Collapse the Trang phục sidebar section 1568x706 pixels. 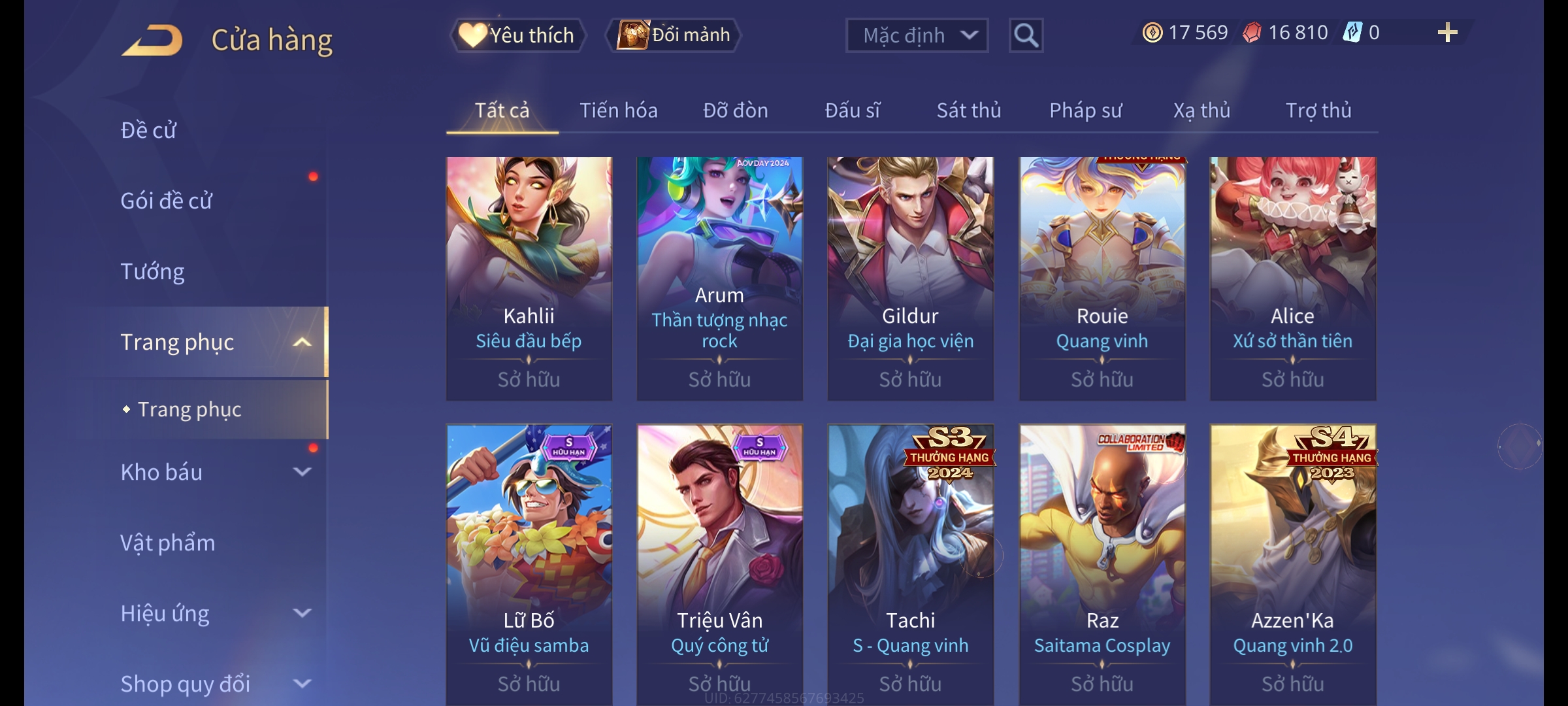click(302, 342)
